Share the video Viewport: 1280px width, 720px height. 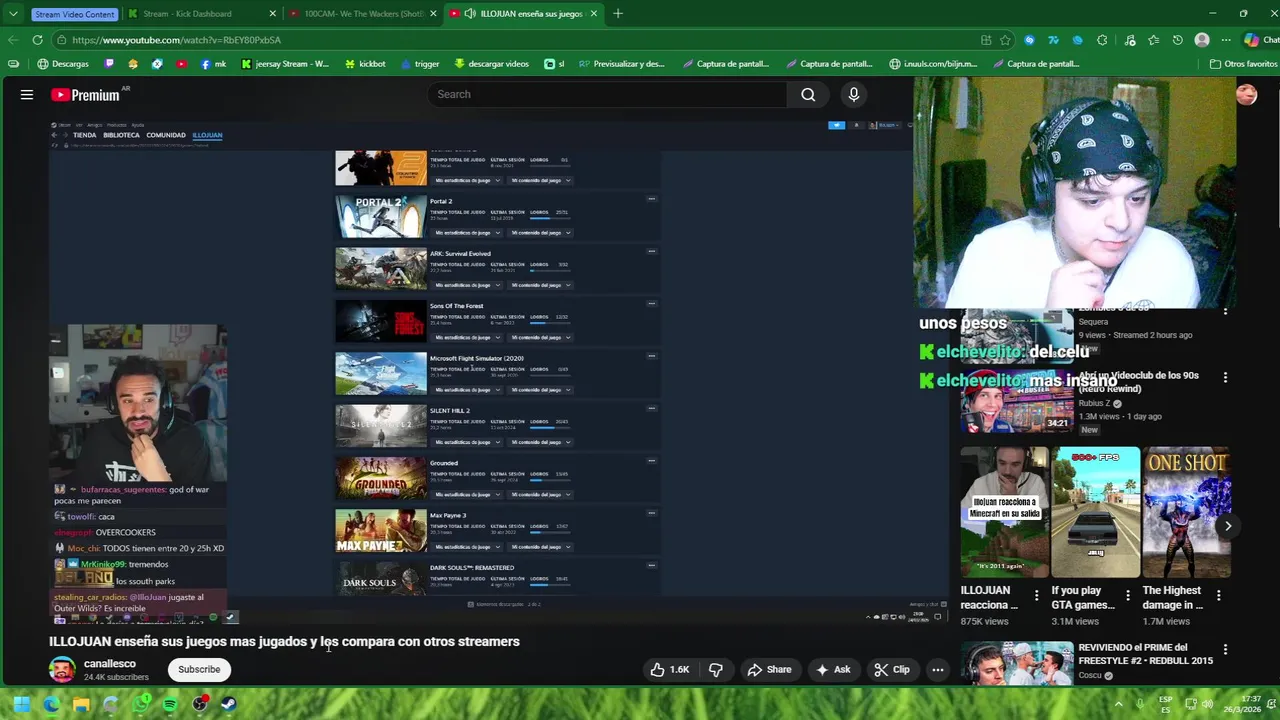[x=769, y=670]
